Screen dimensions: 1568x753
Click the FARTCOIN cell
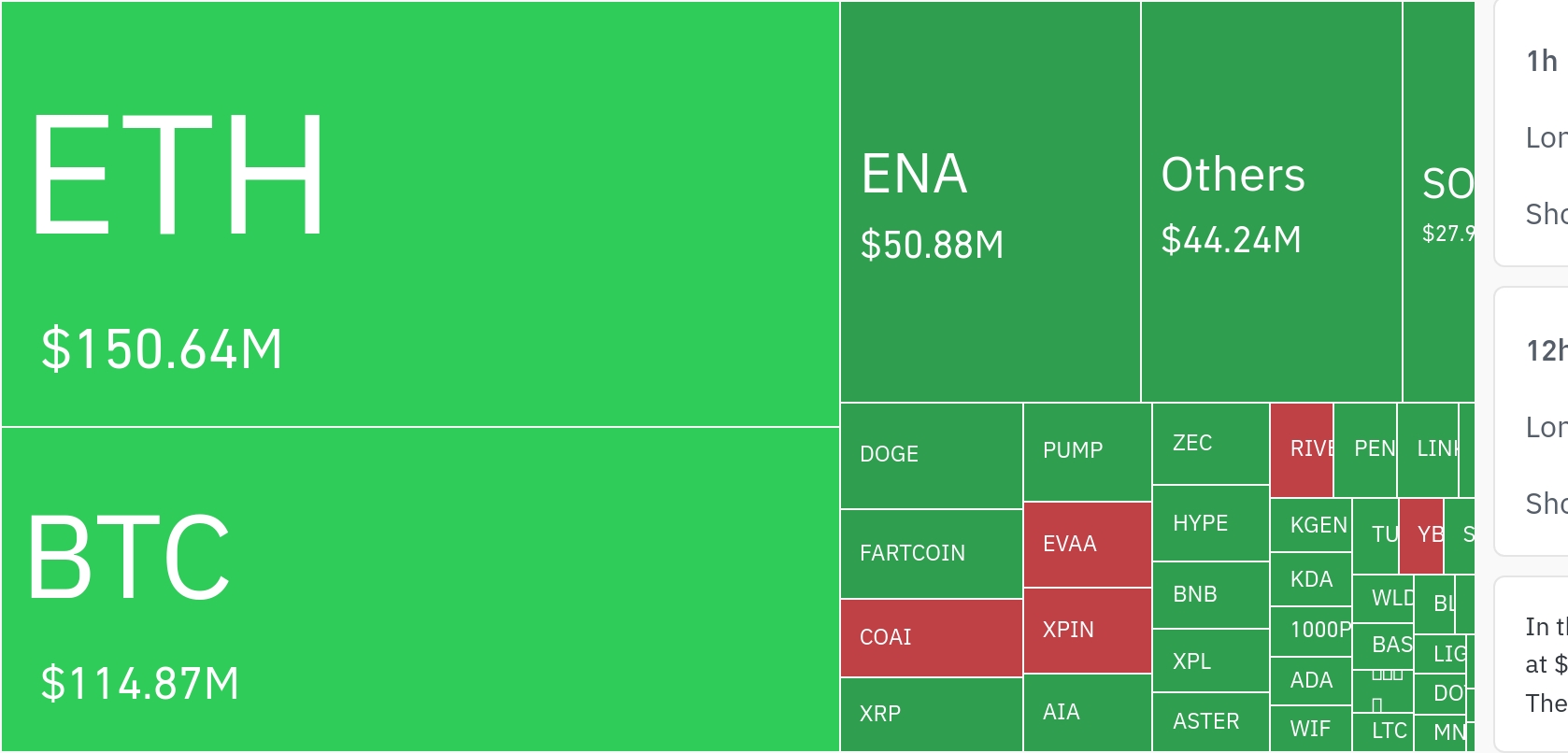point(931,554)
